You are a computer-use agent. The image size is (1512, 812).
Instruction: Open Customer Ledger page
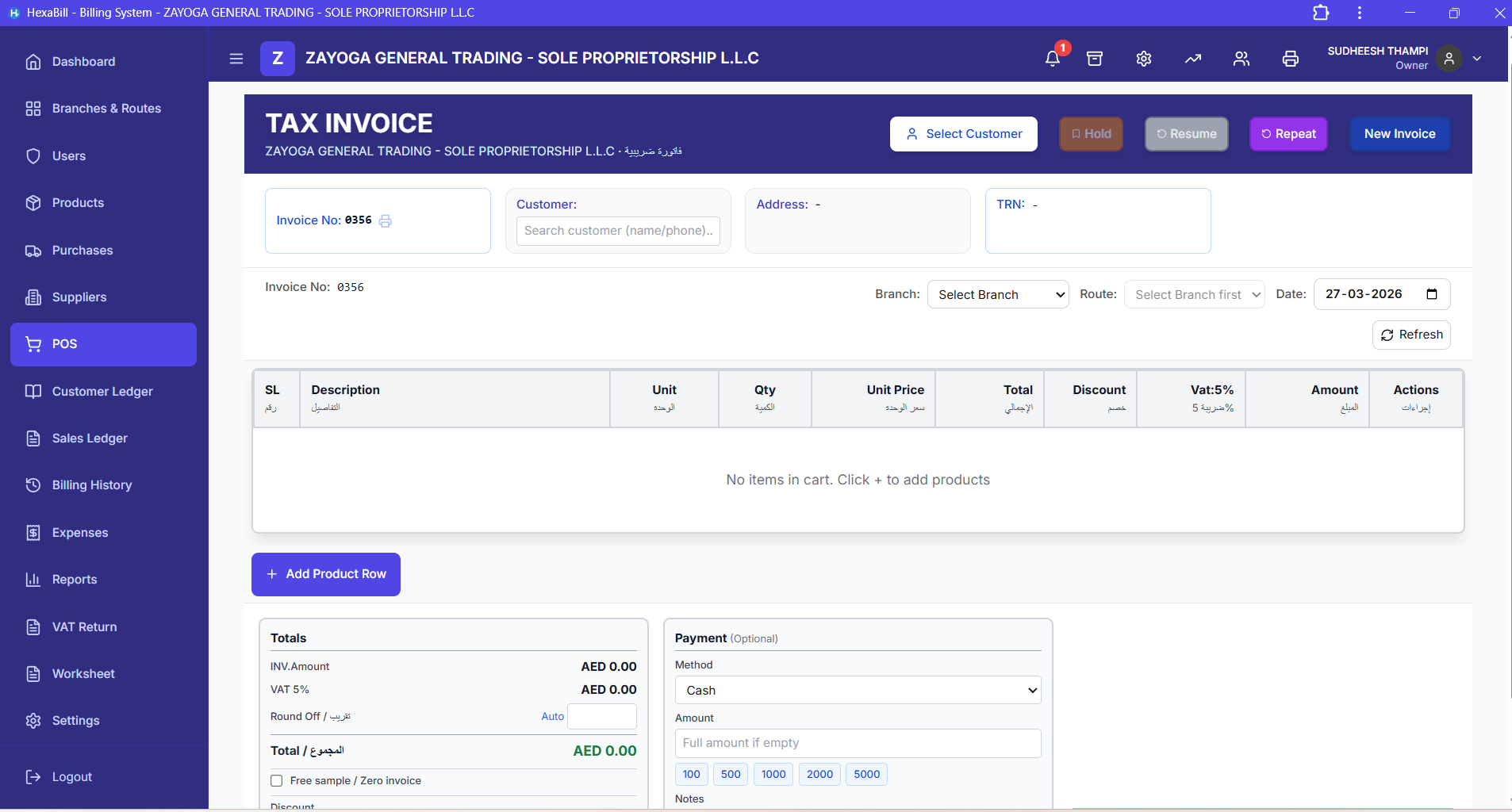point(103,392)
